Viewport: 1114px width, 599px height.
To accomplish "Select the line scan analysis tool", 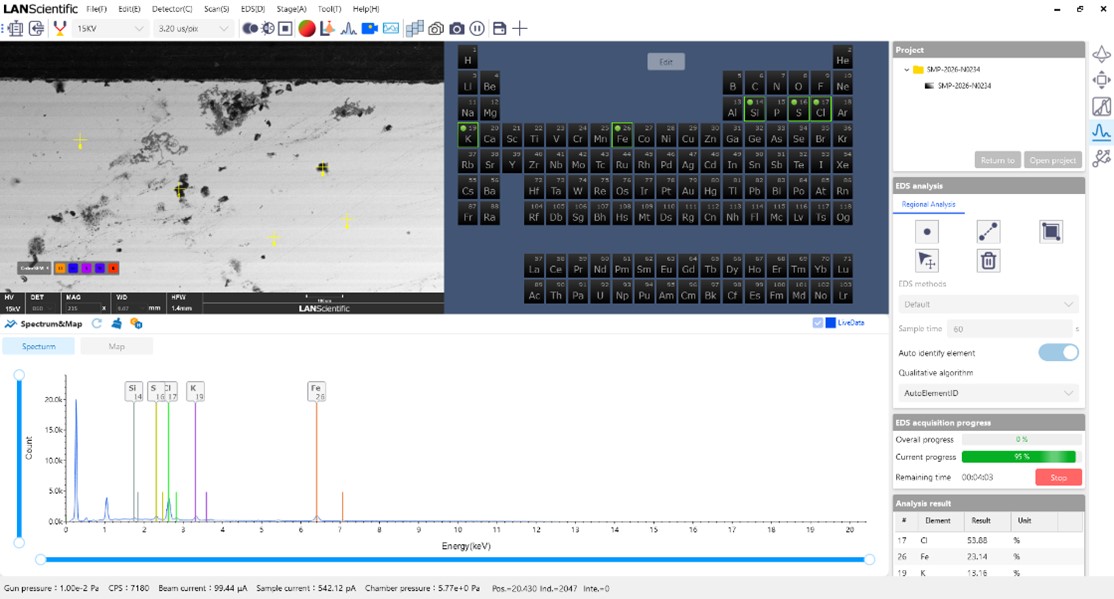I will pos(988,232).
